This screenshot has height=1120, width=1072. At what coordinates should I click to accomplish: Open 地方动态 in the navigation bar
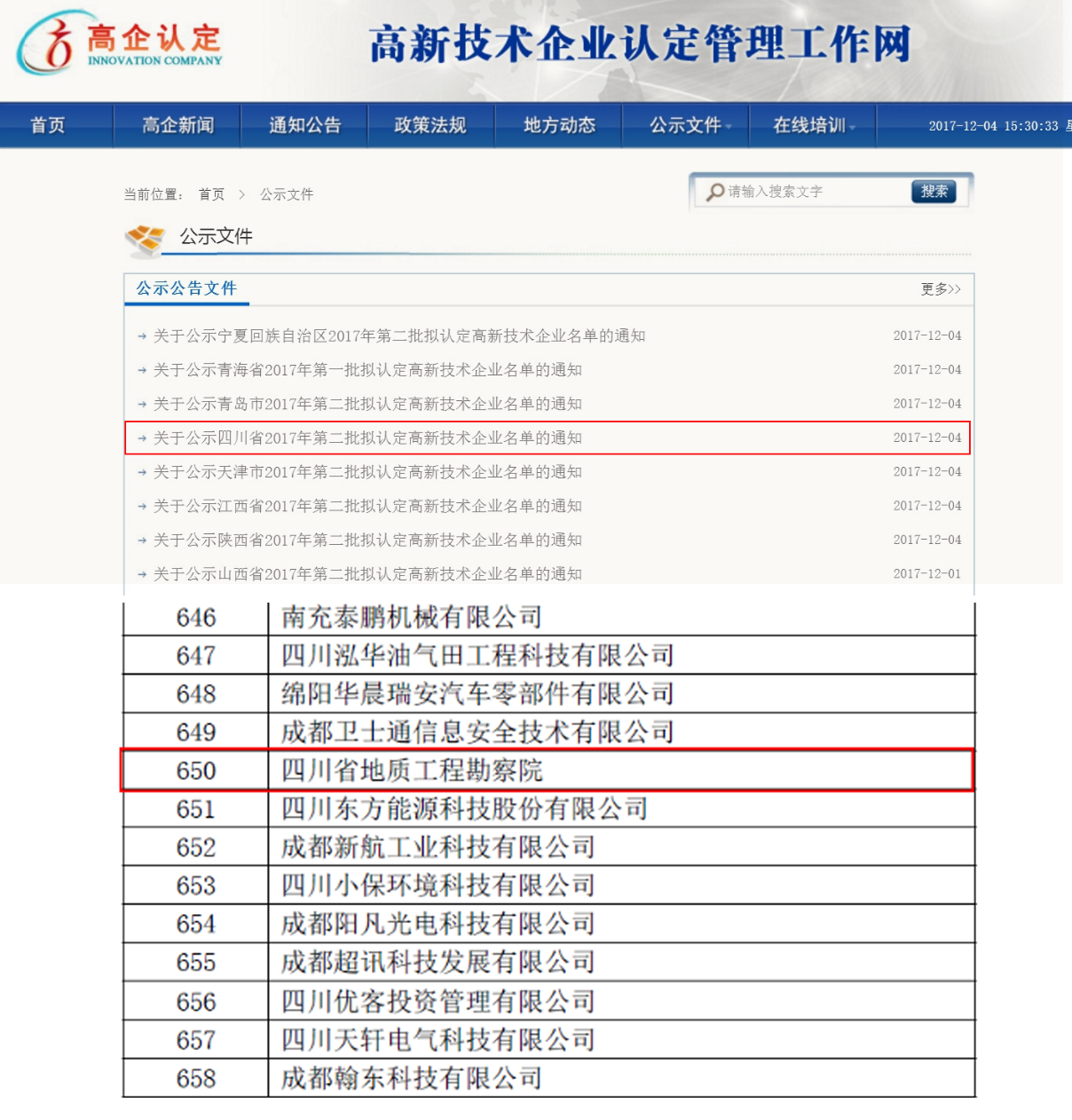[x=559, y=125]
